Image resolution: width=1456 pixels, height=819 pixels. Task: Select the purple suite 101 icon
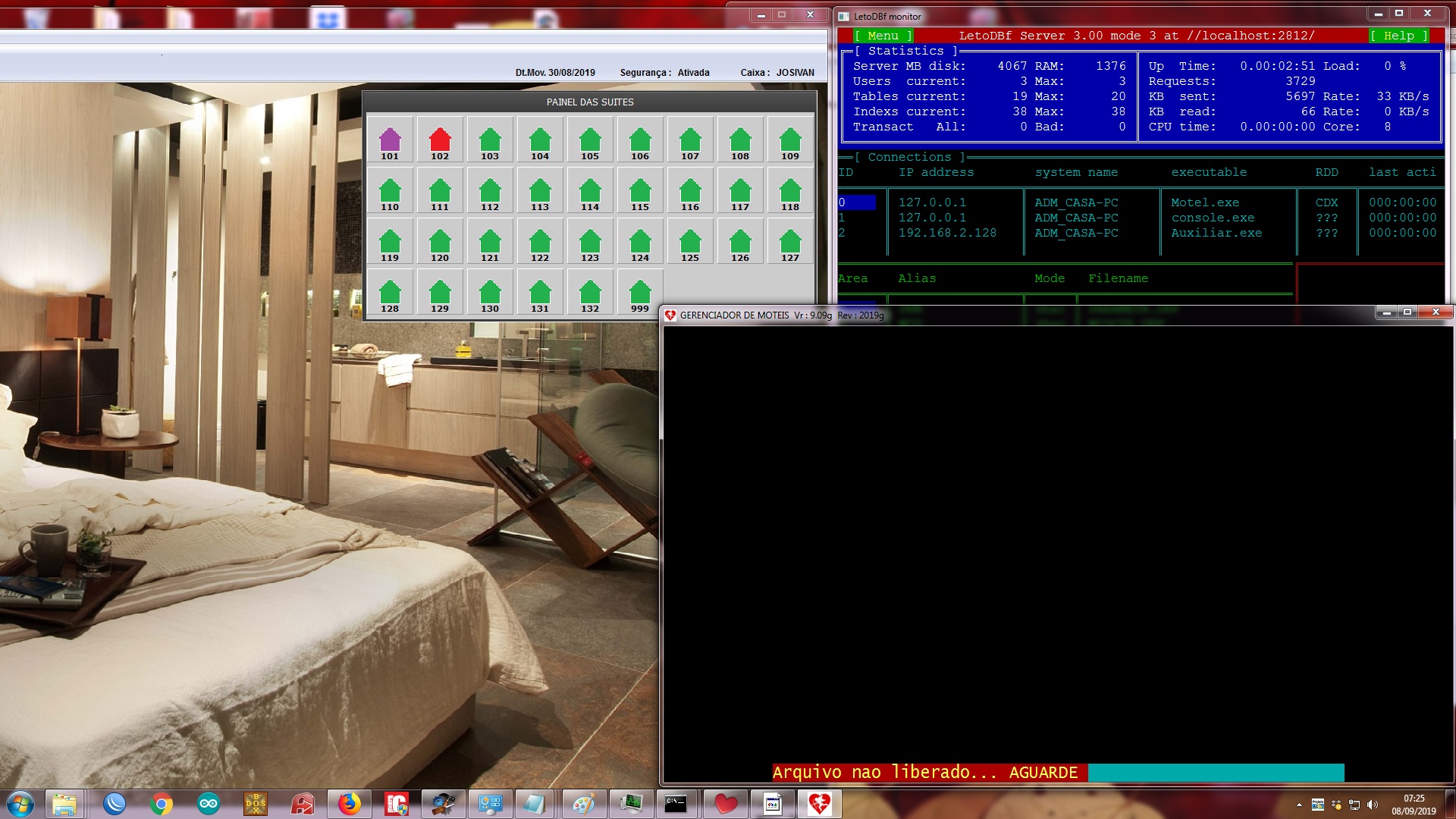click(390, 140)
